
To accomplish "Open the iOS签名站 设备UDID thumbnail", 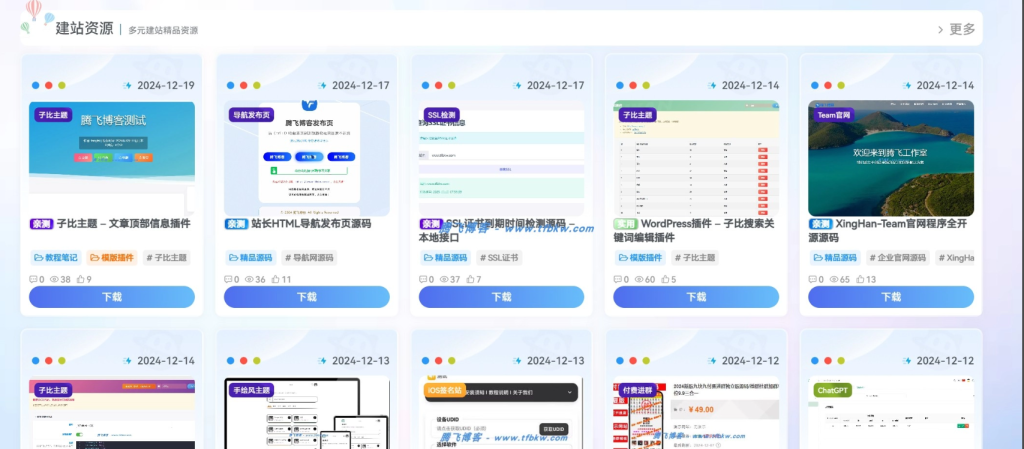I will point(502,413).
